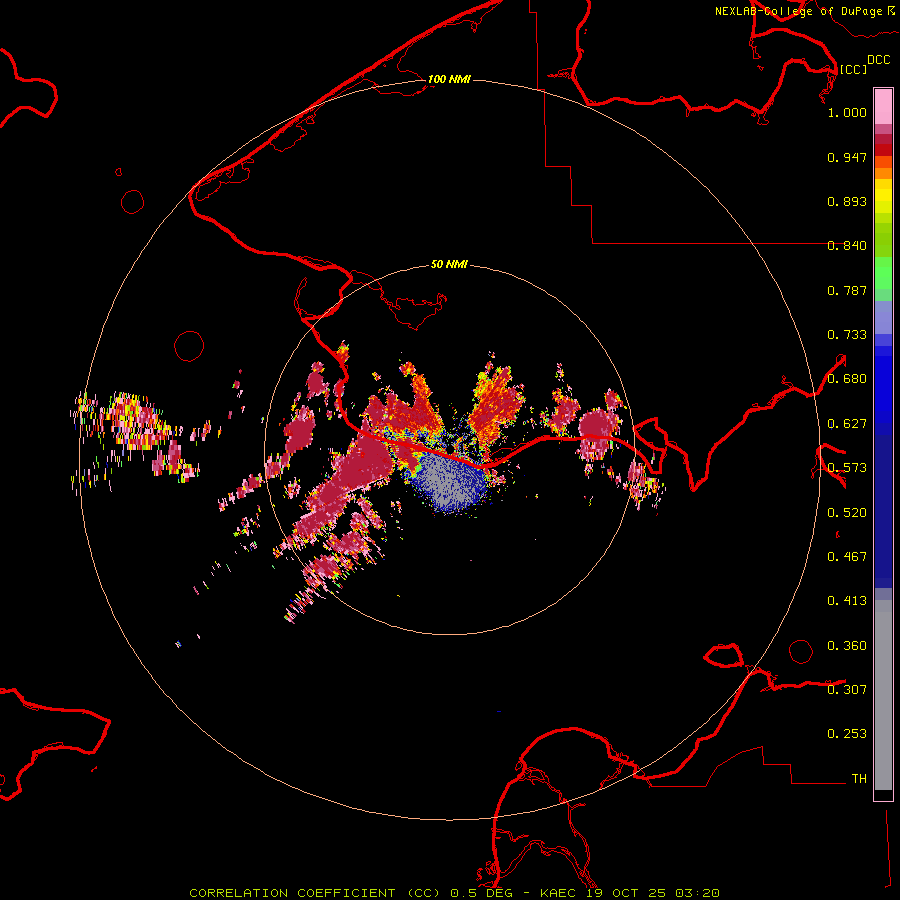Click the 0.947 legend value
The height and width of the screenshot is (900, 900).
tap(847, 157)
